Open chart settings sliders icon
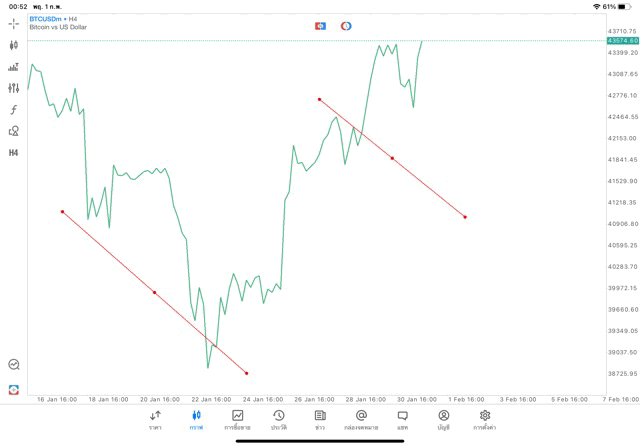The height and width of the screenshot is (447, 640). tap(14, 88)
